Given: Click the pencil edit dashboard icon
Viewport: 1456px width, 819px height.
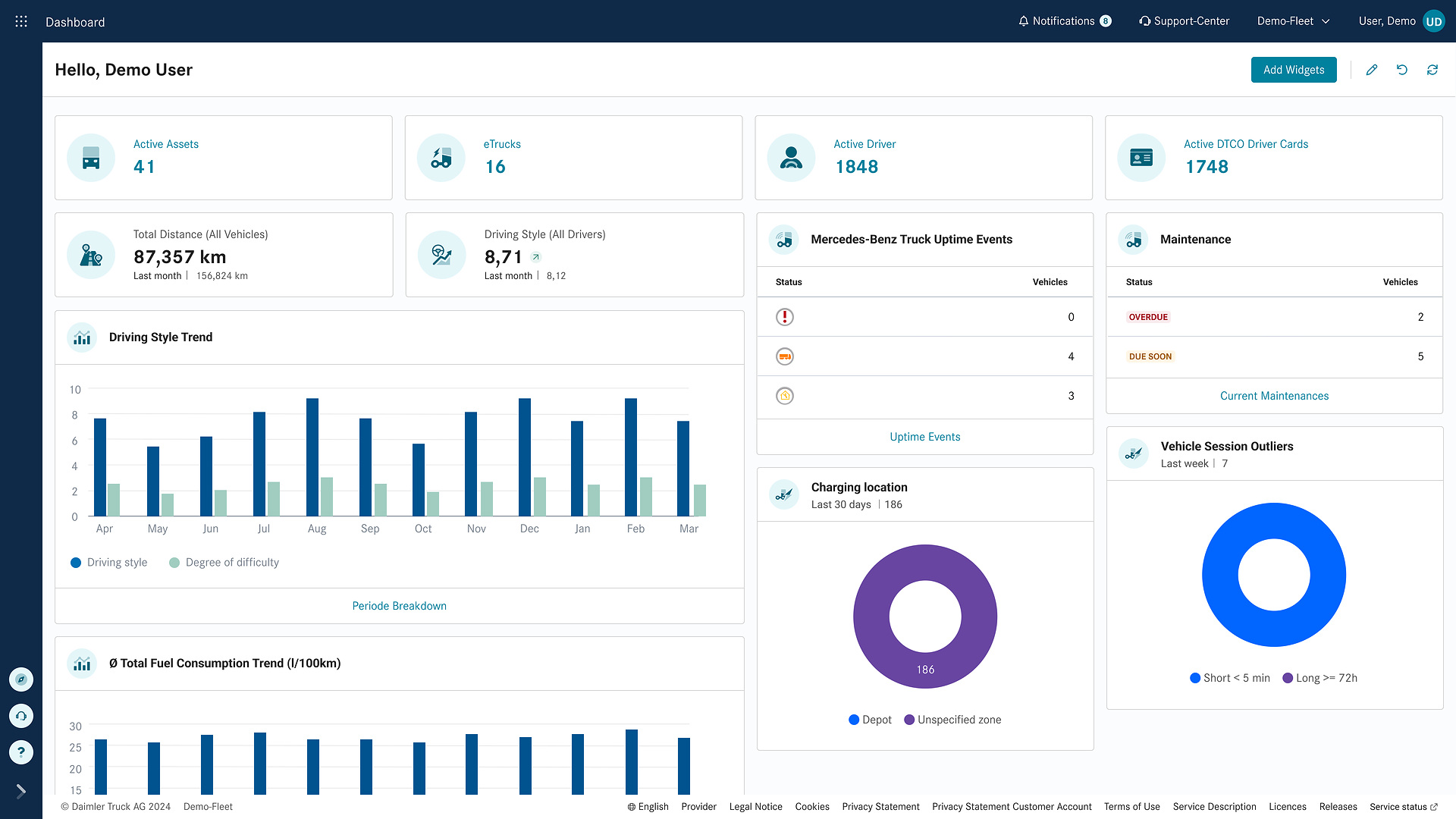Looking at the screenshot, I should (1372, 70).
